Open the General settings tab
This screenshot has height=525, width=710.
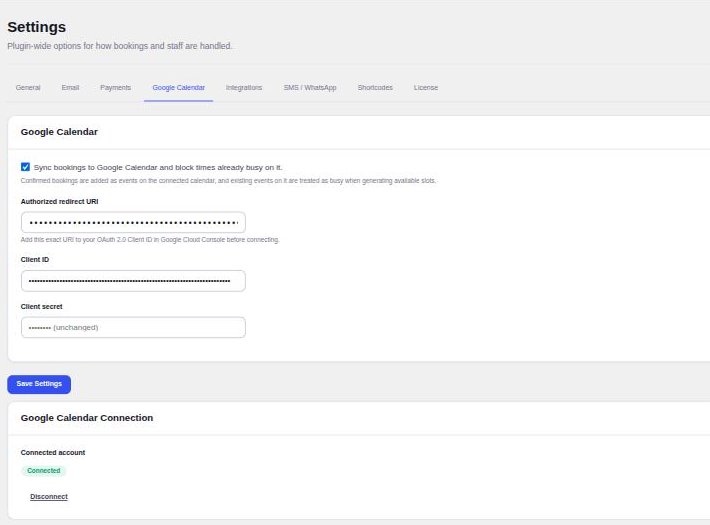(28, 87)
